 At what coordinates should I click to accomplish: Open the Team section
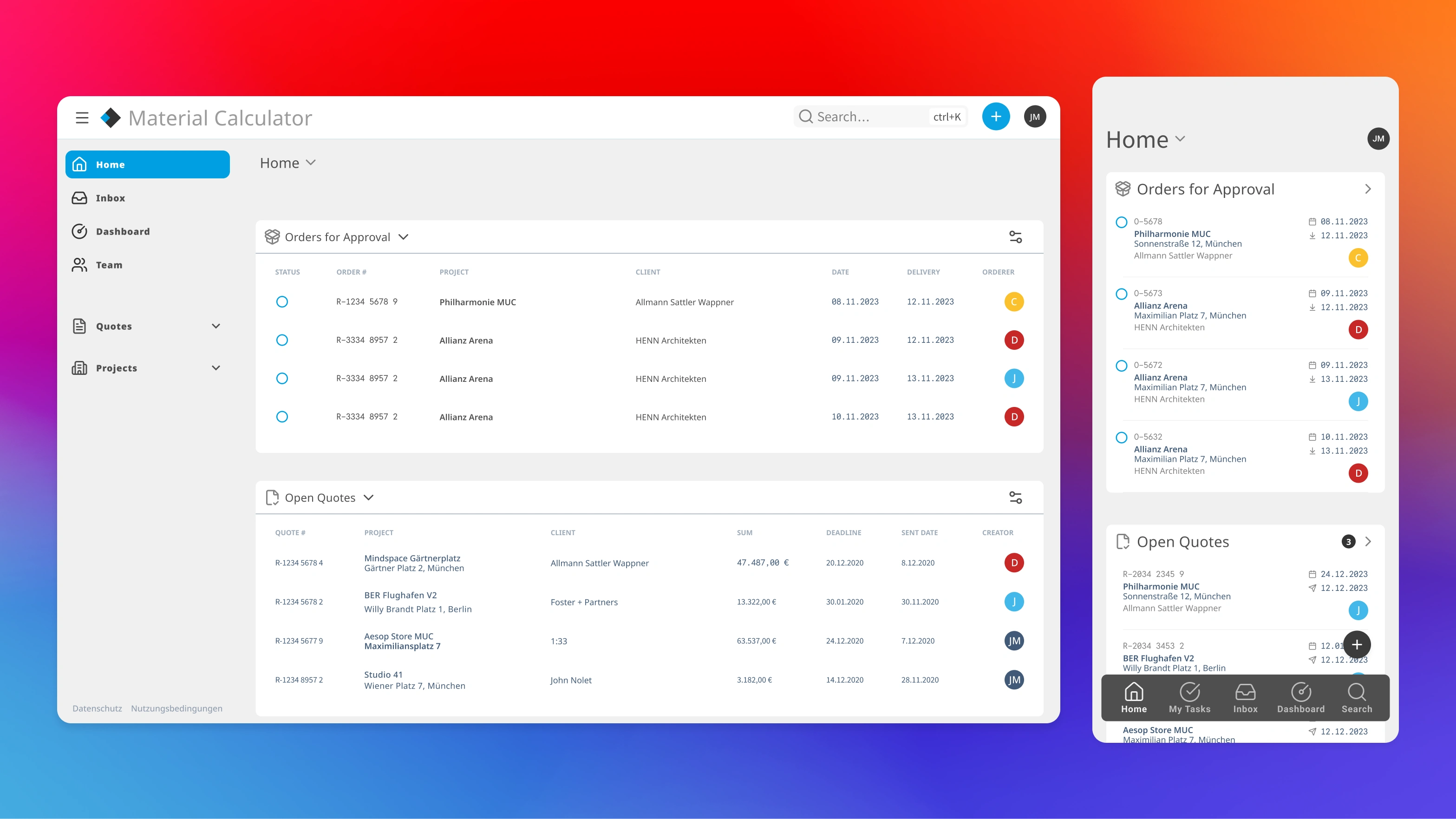(109, 264)
